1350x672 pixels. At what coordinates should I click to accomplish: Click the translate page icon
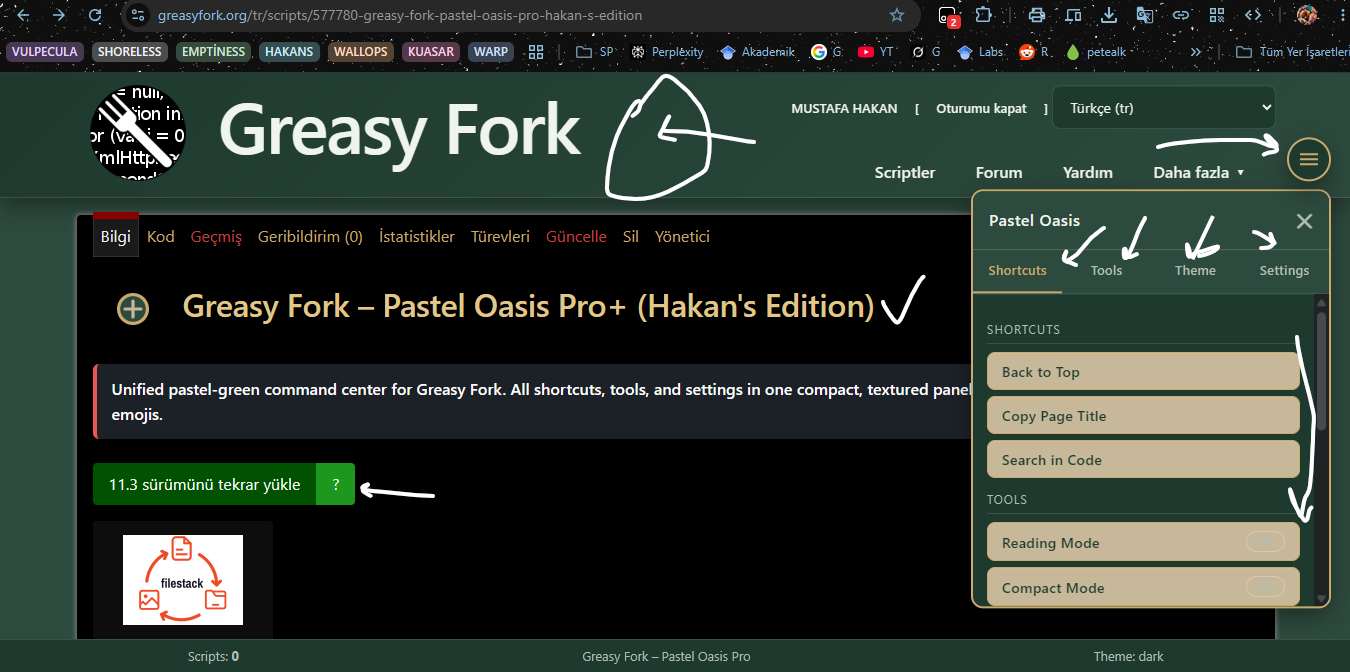tap(1145, 15)
